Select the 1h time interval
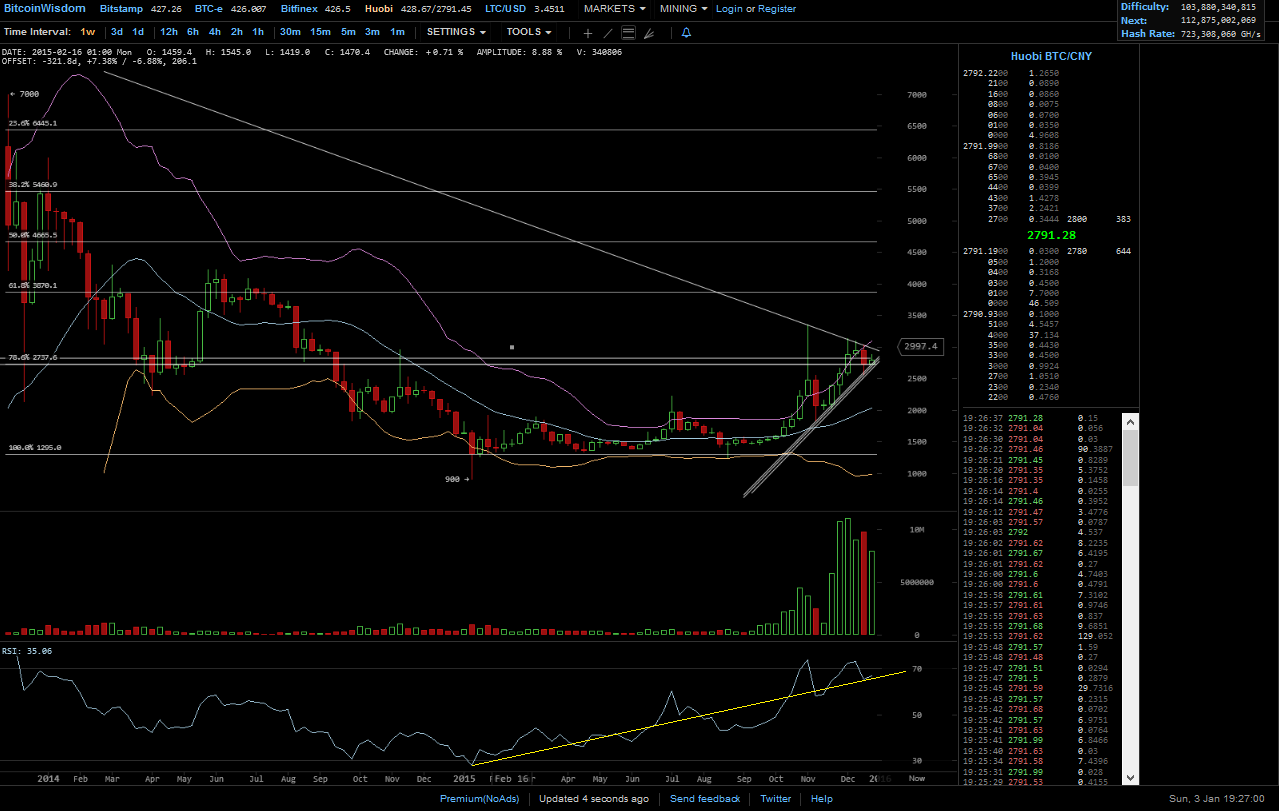 (x=258, y=32)
